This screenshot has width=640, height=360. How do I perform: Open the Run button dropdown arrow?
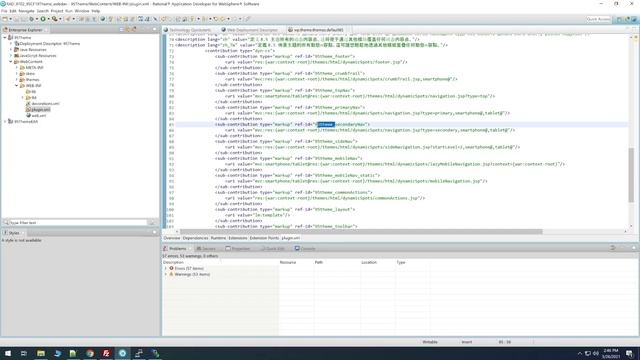pos(48,19)
